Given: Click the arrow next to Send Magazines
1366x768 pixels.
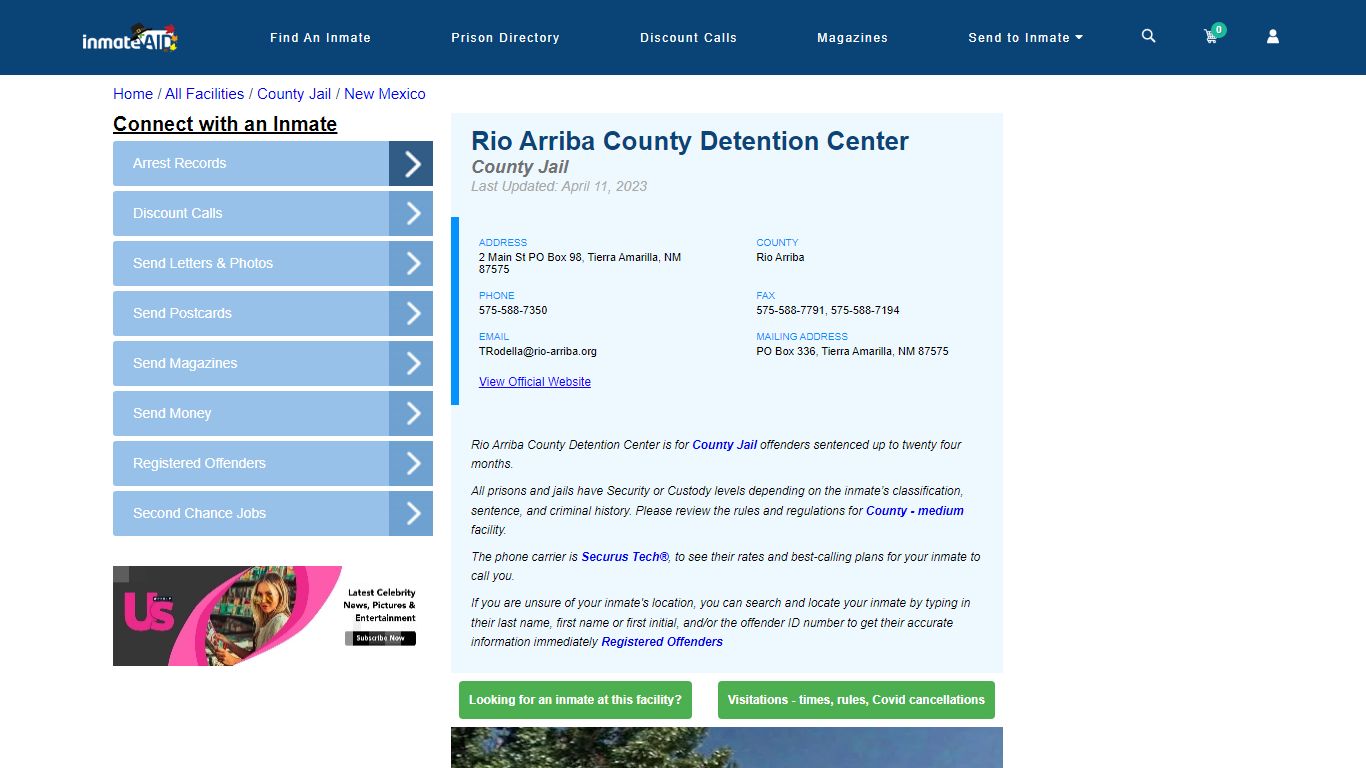Looking at the screenshot, I should click(x=411, y=363).
